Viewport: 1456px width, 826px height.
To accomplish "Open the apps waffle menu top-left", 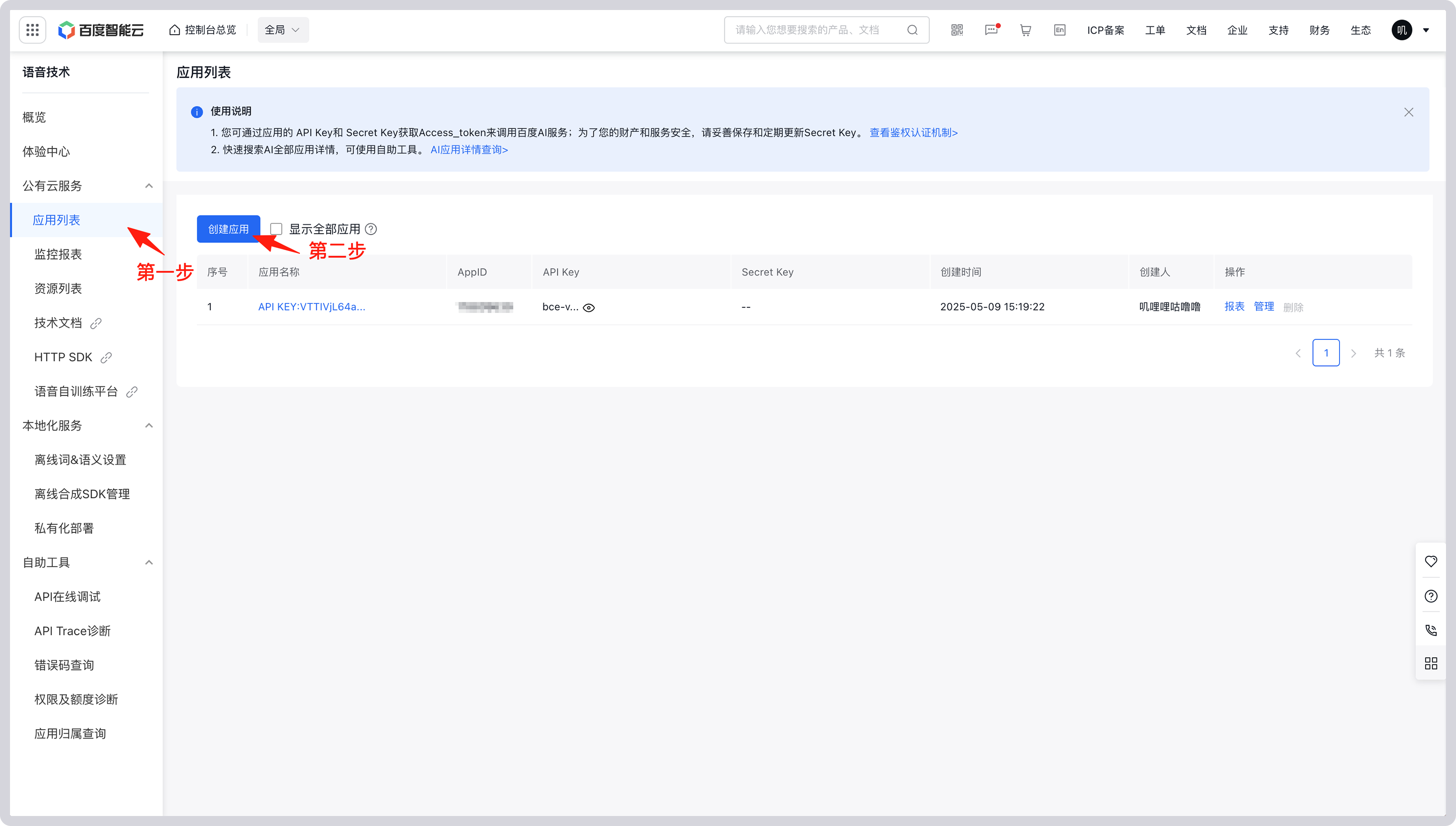I will 32,30.
